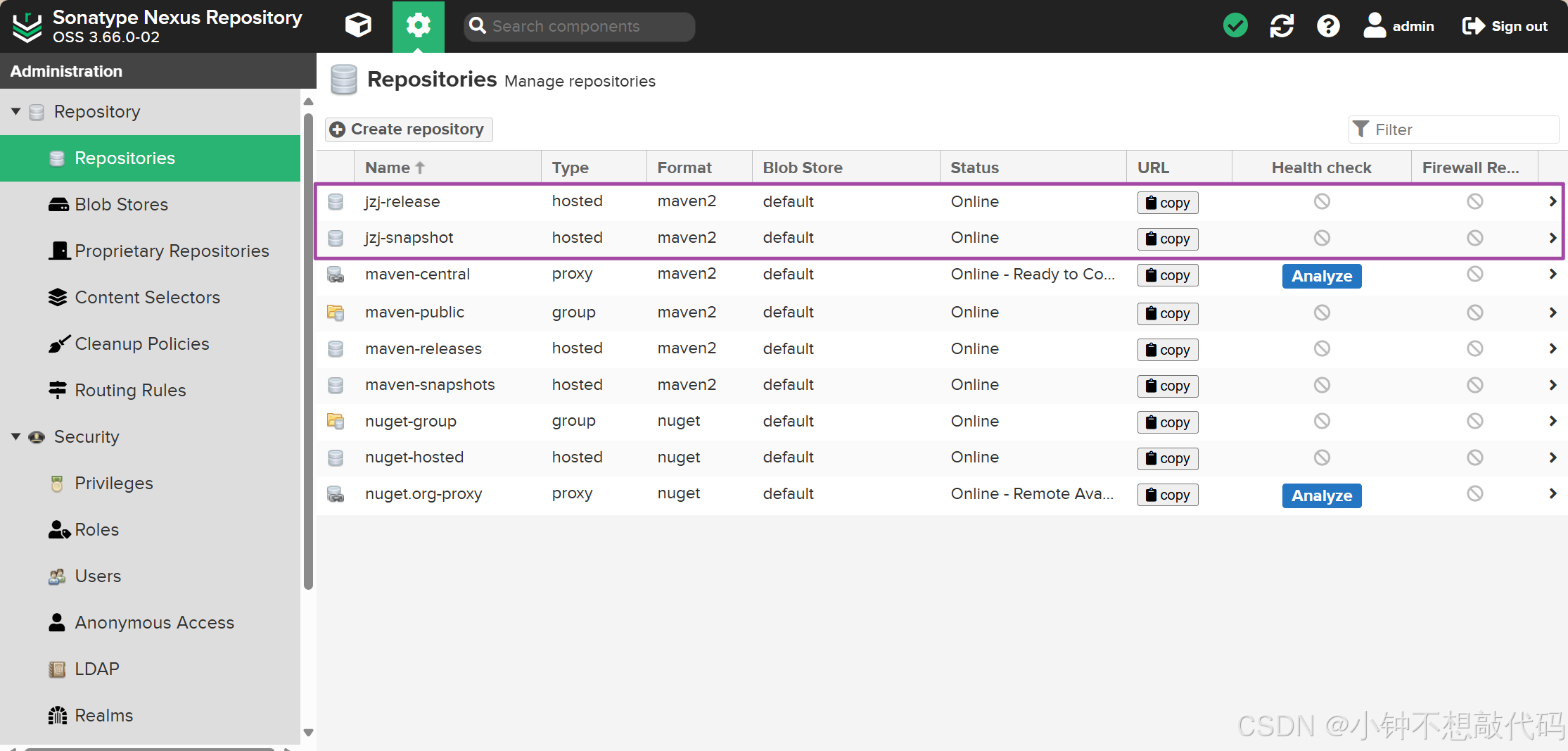The image size is (1568, 751).
Task: Open maven-central row chevron
Action: tap(1553, 274)
